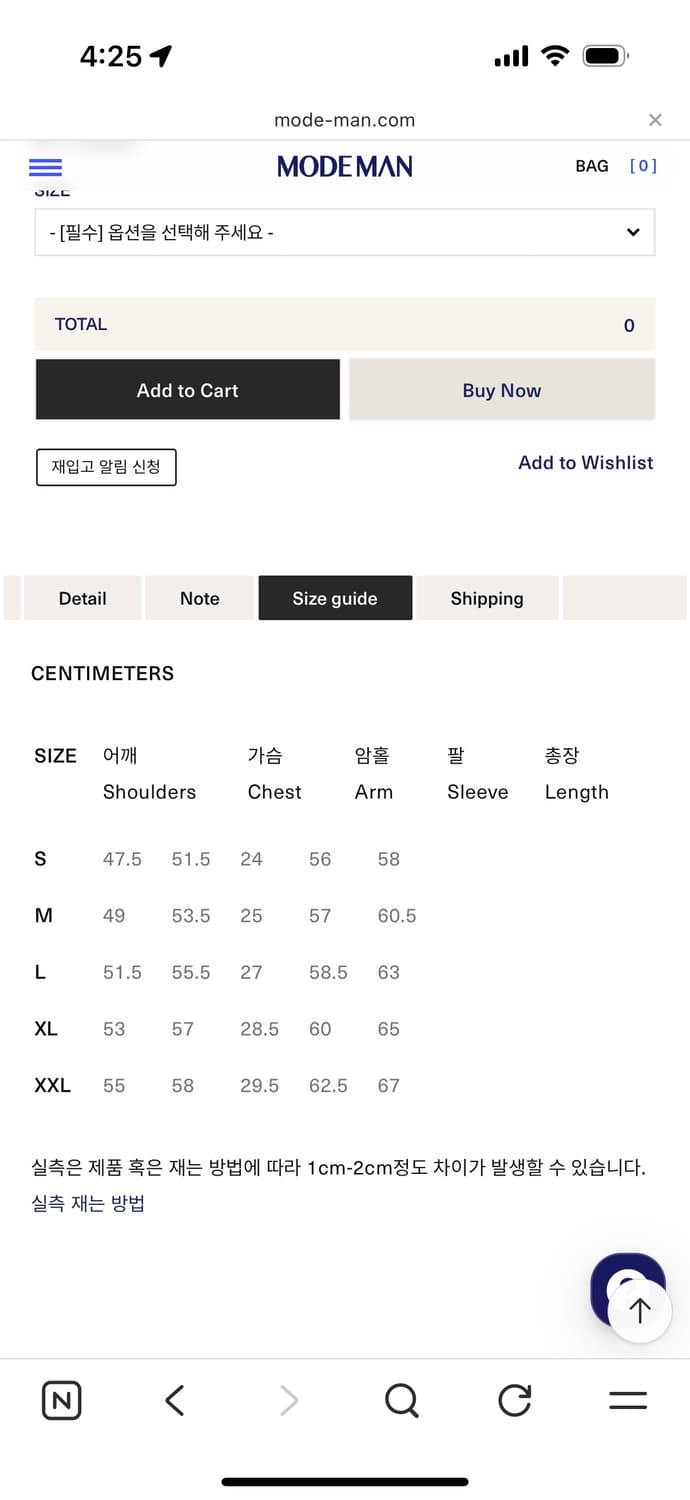This screenshot has width=690, height=1500.
Task: Open the browser options menu icon
Action: point(628,1400)
